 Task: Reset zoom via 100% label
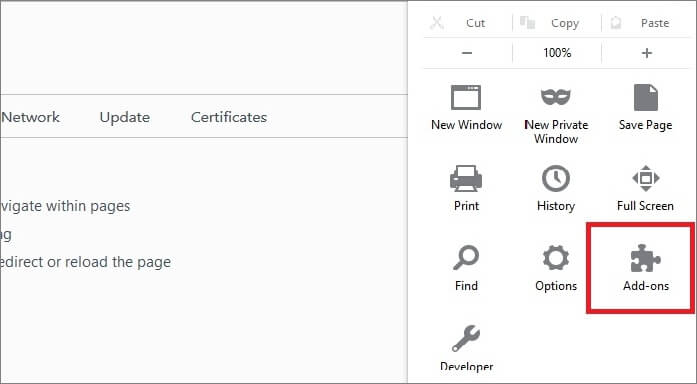[557, 53]
